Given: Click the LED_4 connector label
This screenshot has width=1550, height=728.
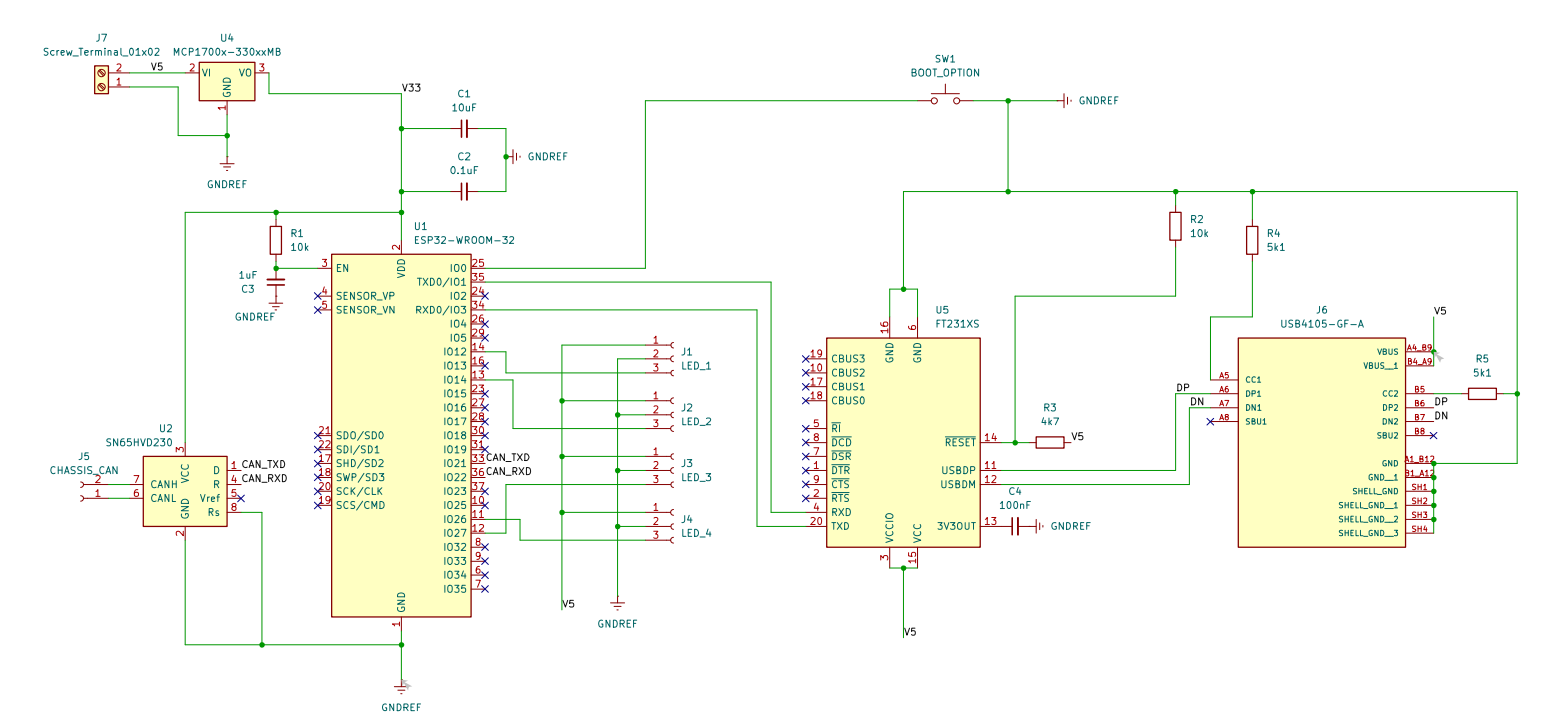Looking at the screenshot, I should [x=696, y=533].
